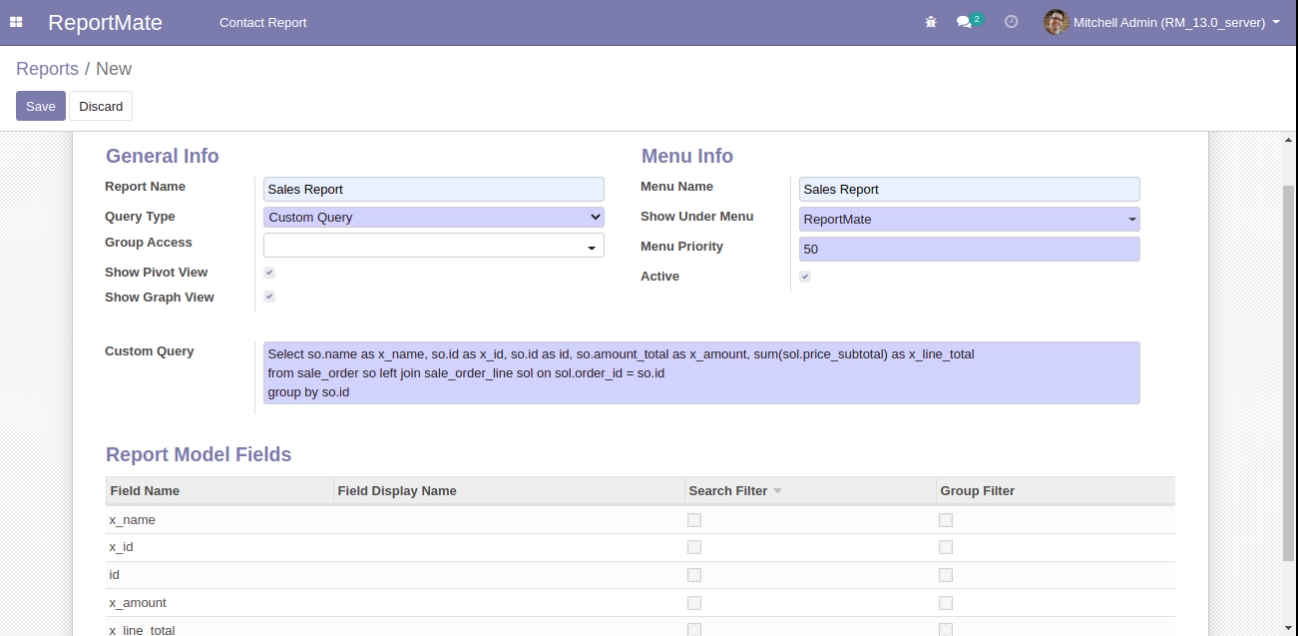Toggle the Show Graph View checkbox
The width and height of the screenshot is (1298, 636).
coord(269,297)
